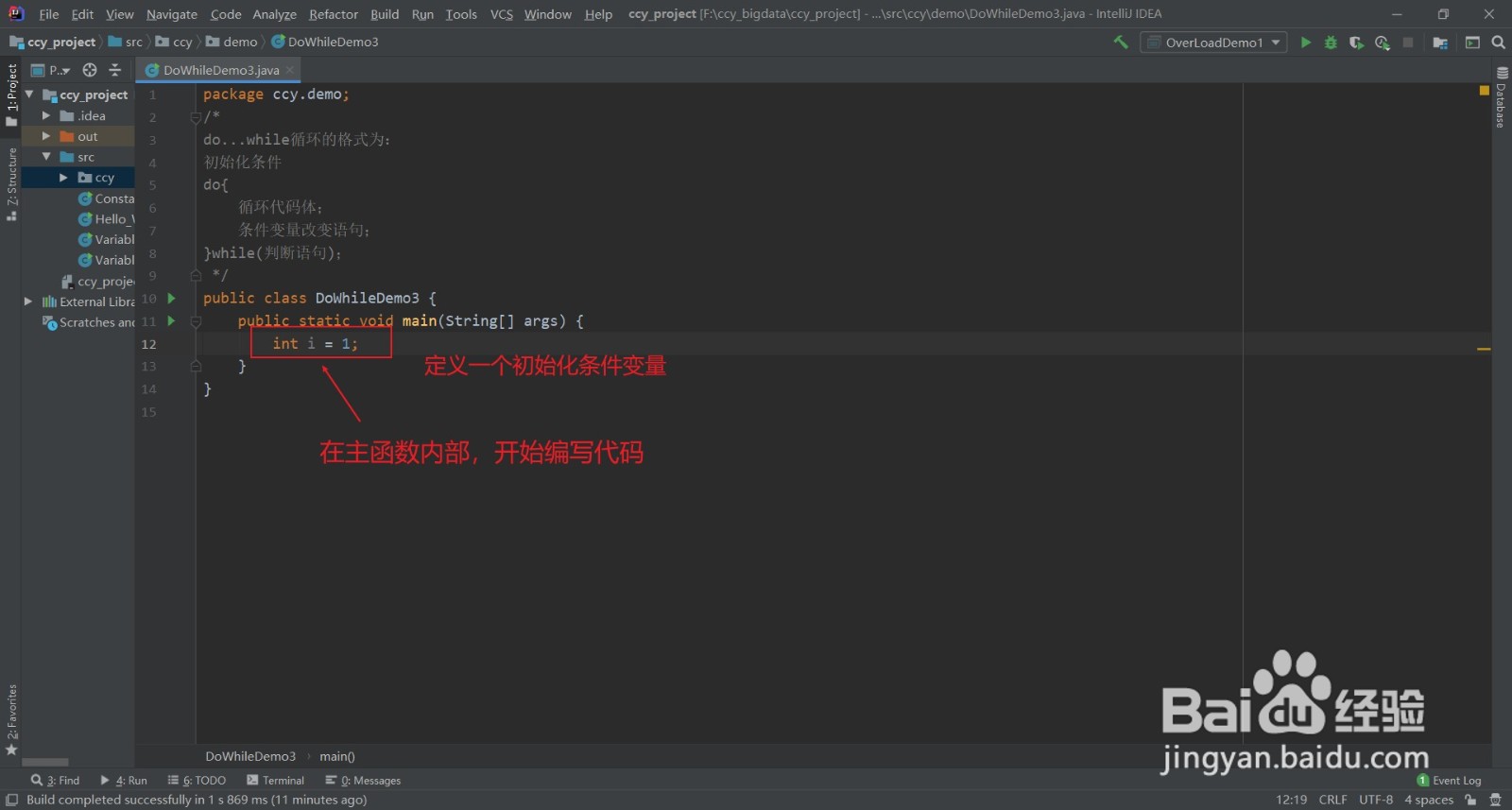Click the CRLF line separator widget
1512x810 pixels.
(1332, 800)
